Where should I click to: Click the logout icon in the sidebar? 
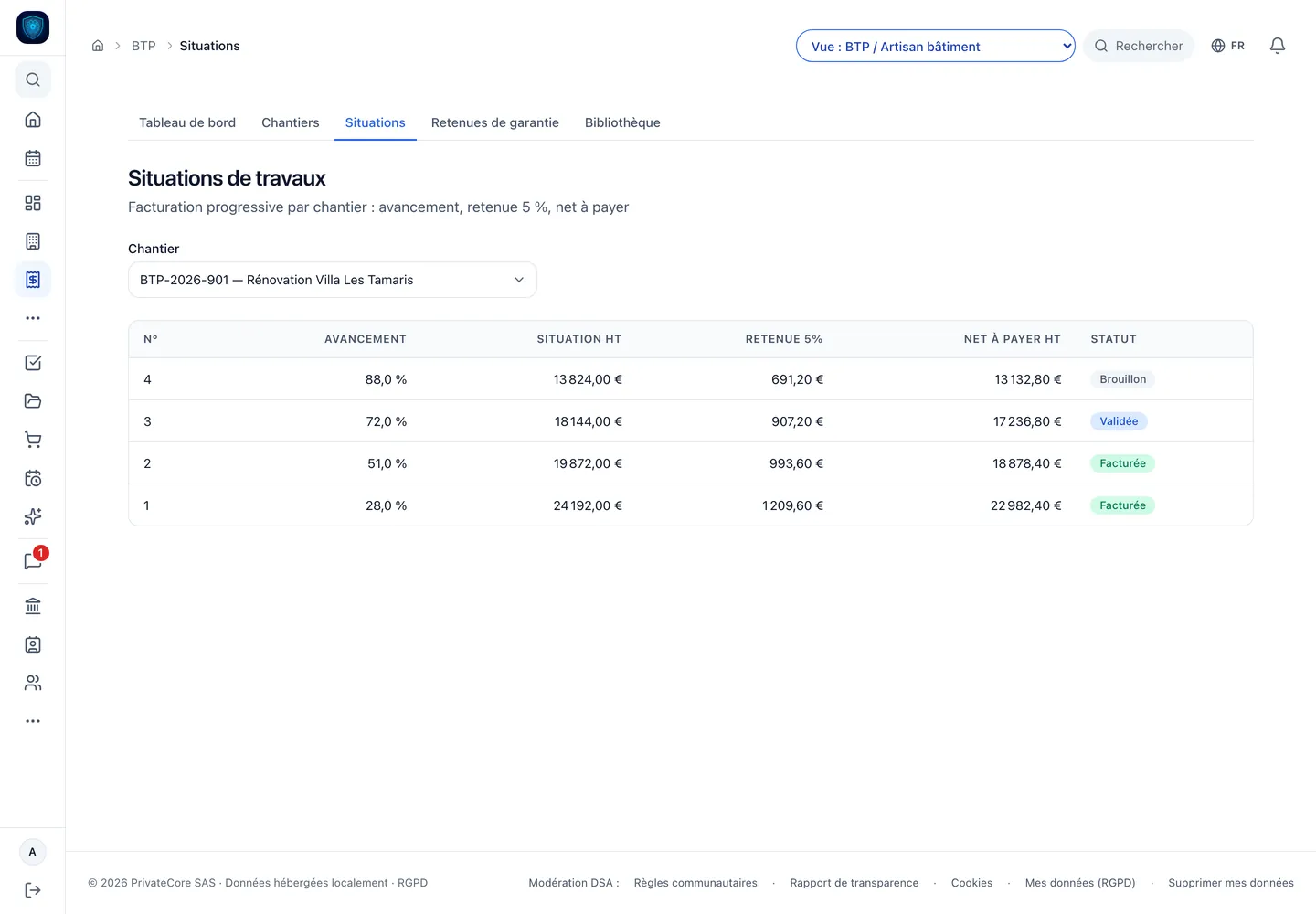point(33,890)
